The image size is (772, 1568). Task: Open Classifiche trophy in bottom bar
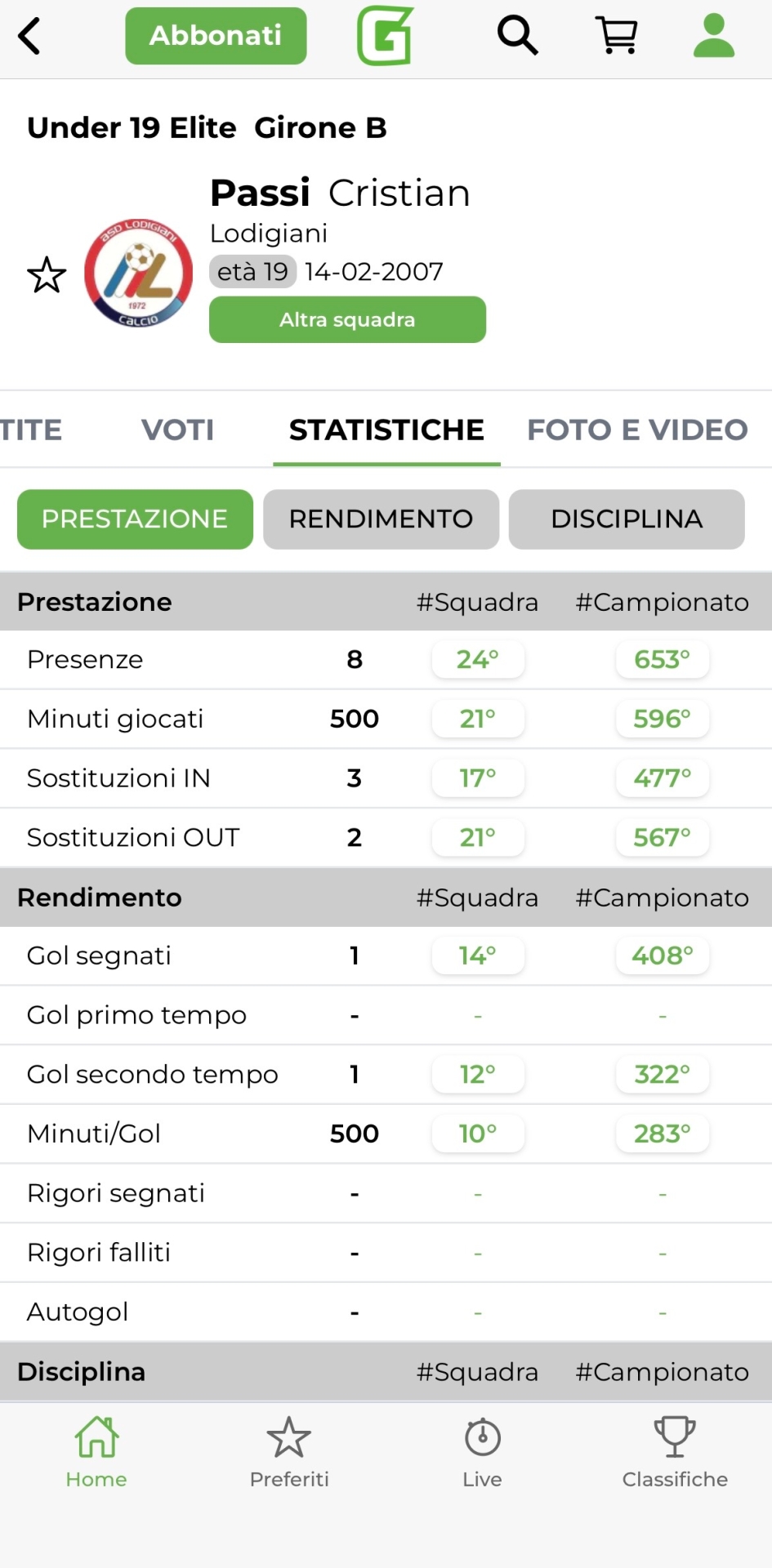tap(675, 1451)
